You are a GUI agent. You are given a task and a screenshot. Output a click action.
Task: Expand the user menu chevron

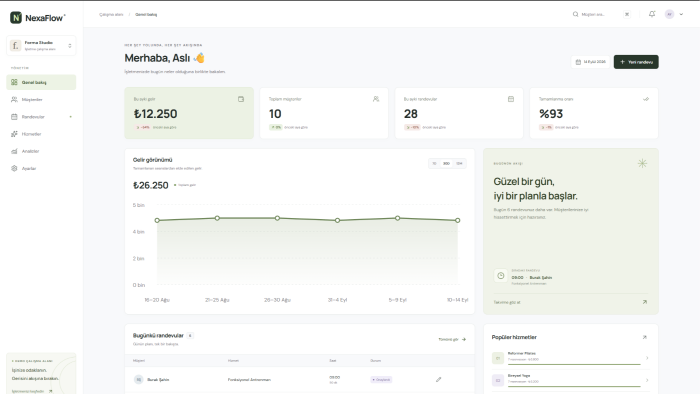click(x=681, y=14)
